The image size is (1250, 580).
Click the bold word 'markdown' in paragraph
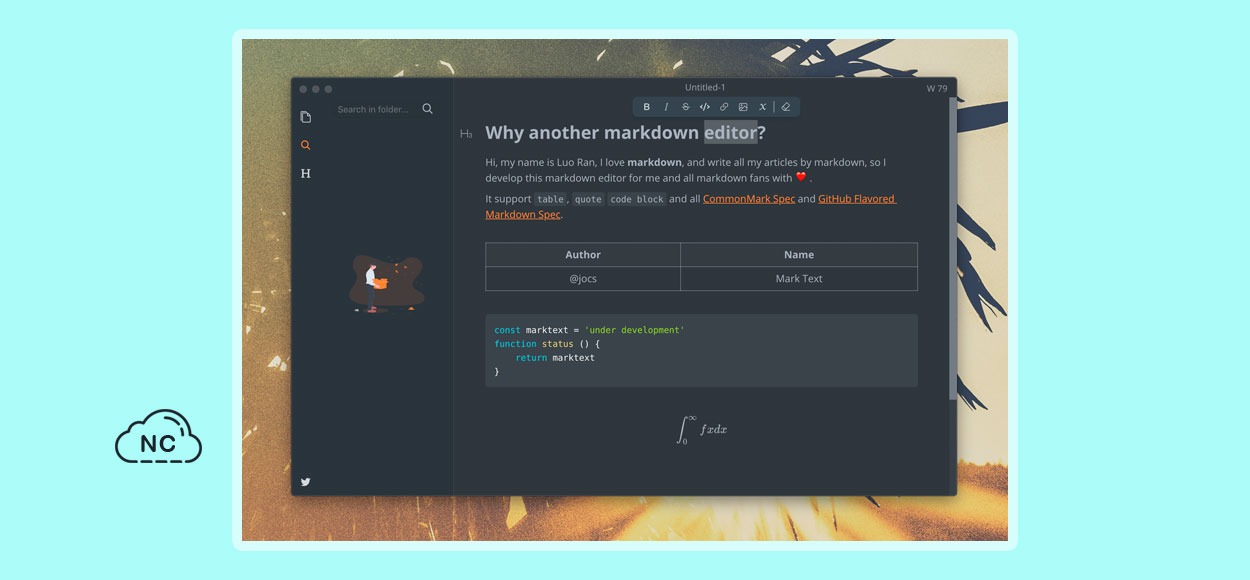coord(655,162)
